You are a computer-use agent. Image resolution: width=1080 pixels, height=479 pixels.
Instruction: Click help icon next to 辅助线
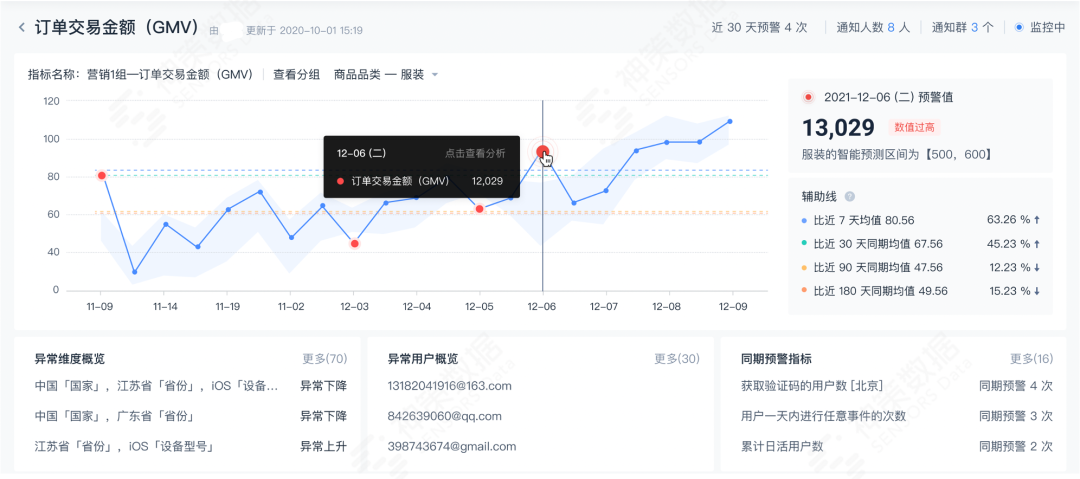click(x=849, y=196)
